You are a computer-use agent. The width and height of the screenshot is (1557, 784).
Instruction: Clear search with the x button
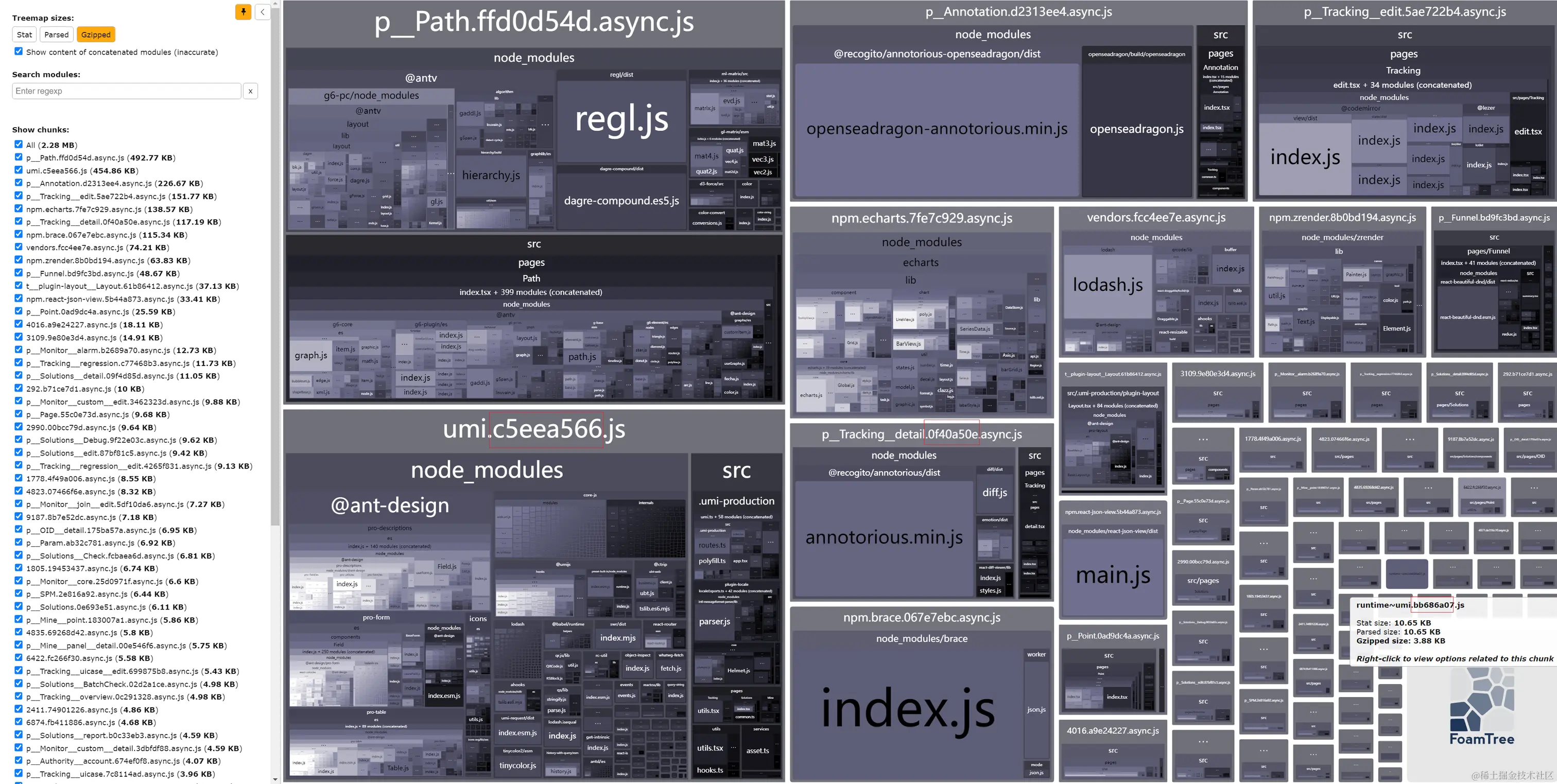coord(250,91)
